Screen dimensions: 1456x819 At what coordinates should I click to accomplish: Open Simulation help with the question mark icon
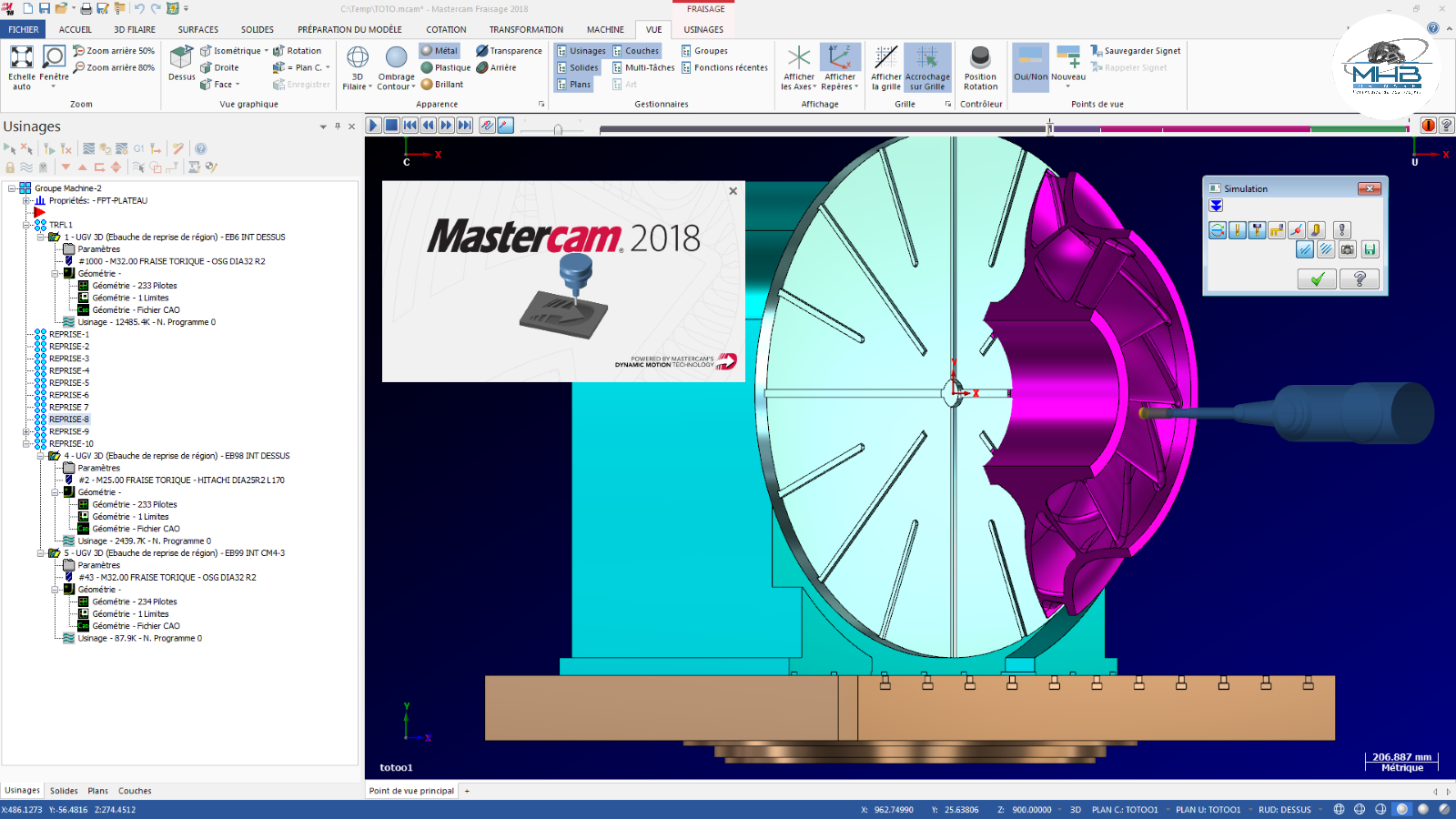pyautogui.click(x=1360, y=279)
